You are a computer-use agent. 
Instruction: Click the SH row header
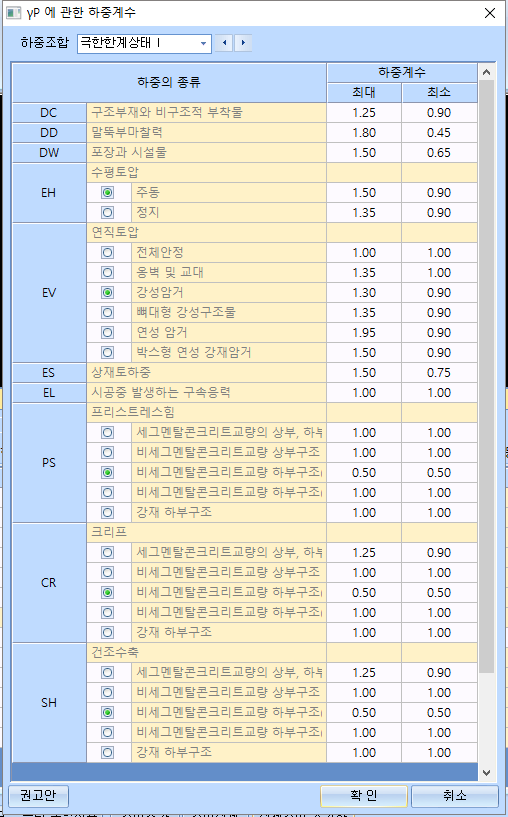[49, 702]
